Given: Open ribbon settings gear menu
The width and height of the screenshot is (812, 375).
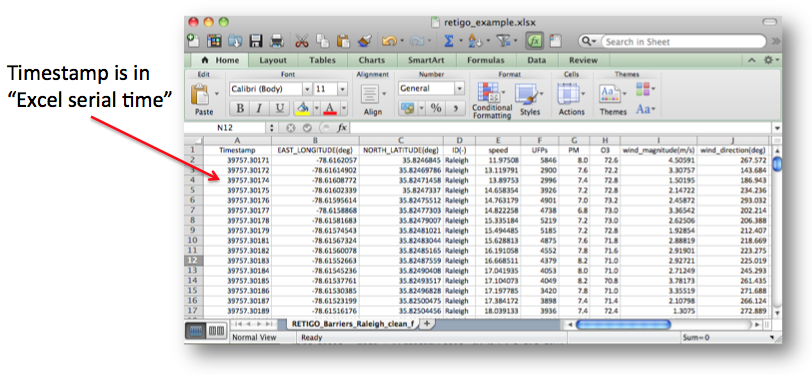Looking at the screenshot, I should point(770,60).
